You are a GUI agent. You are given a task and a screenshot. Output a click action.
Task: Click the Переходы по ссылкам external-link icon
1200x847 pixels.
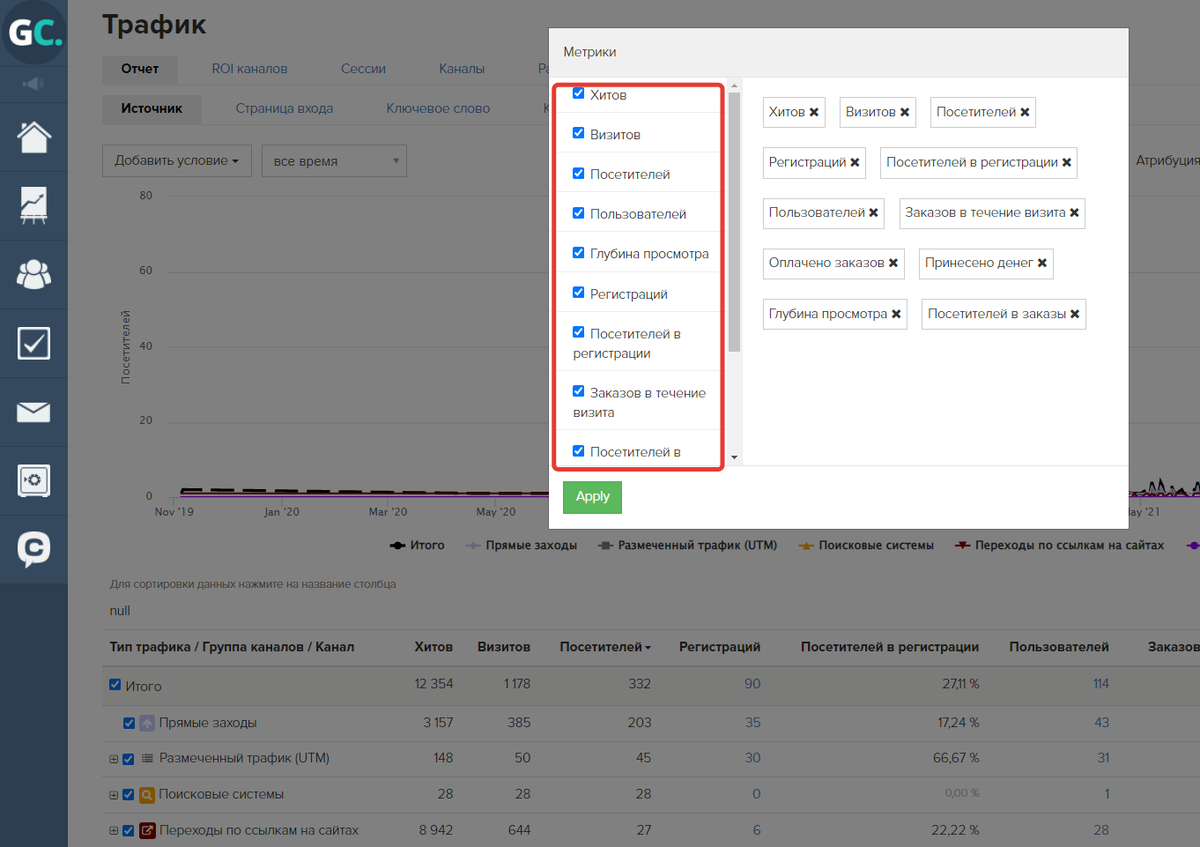click(x=147, y=830)
